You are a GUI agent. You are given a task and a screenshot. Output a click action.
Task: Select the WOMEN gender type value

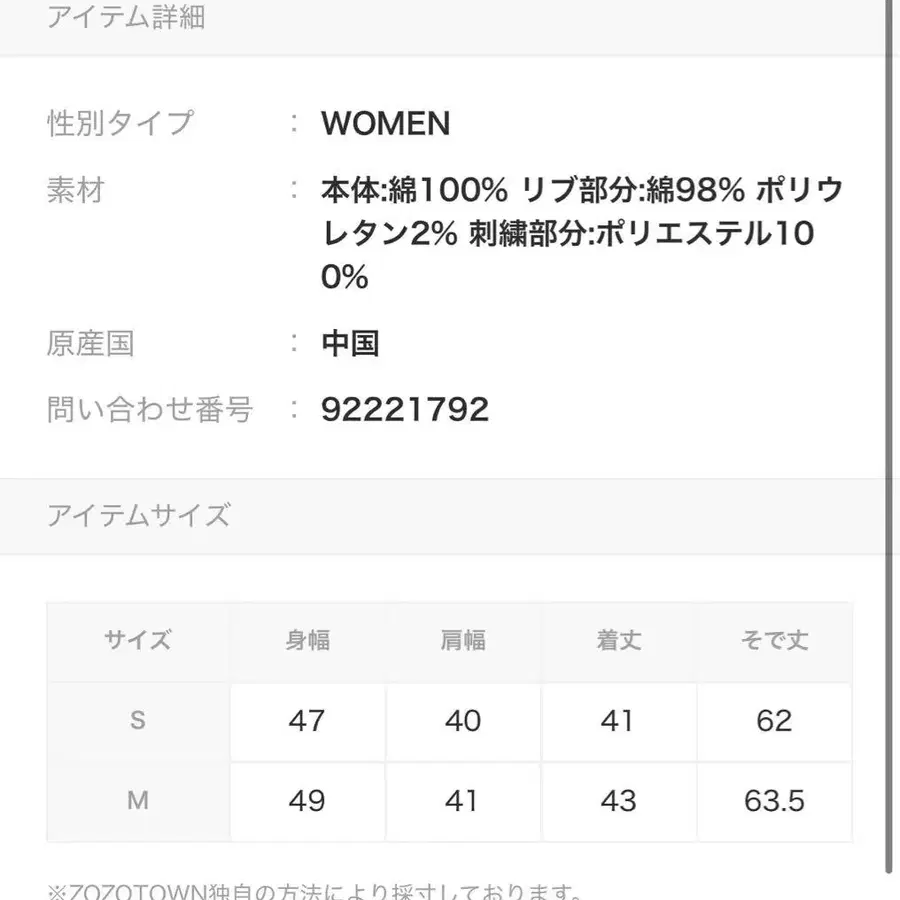(385, 124)
